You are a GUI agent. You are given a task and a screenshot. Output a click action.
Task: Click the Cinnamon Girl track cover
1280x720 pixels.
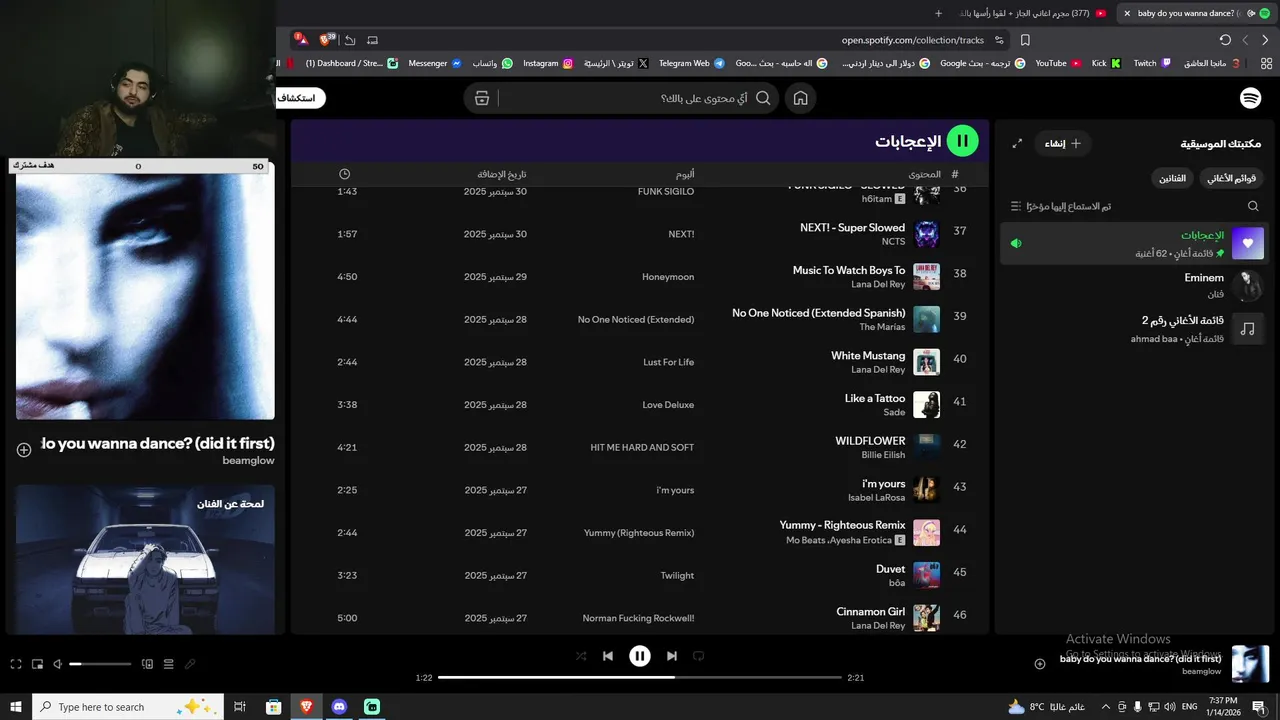[927, 618]
